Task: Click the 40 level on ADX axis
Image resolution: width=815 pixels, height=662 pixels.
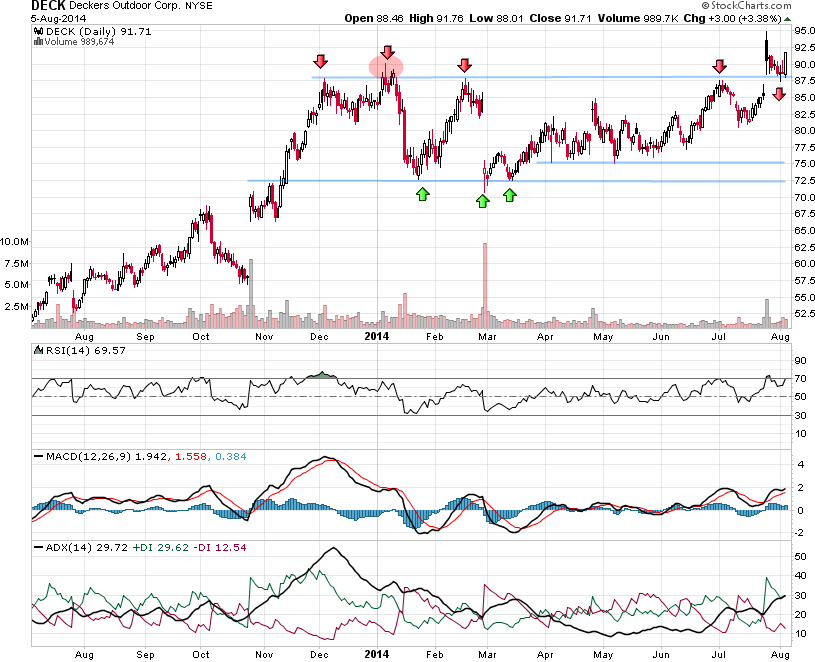Action: tap(800, 576)
